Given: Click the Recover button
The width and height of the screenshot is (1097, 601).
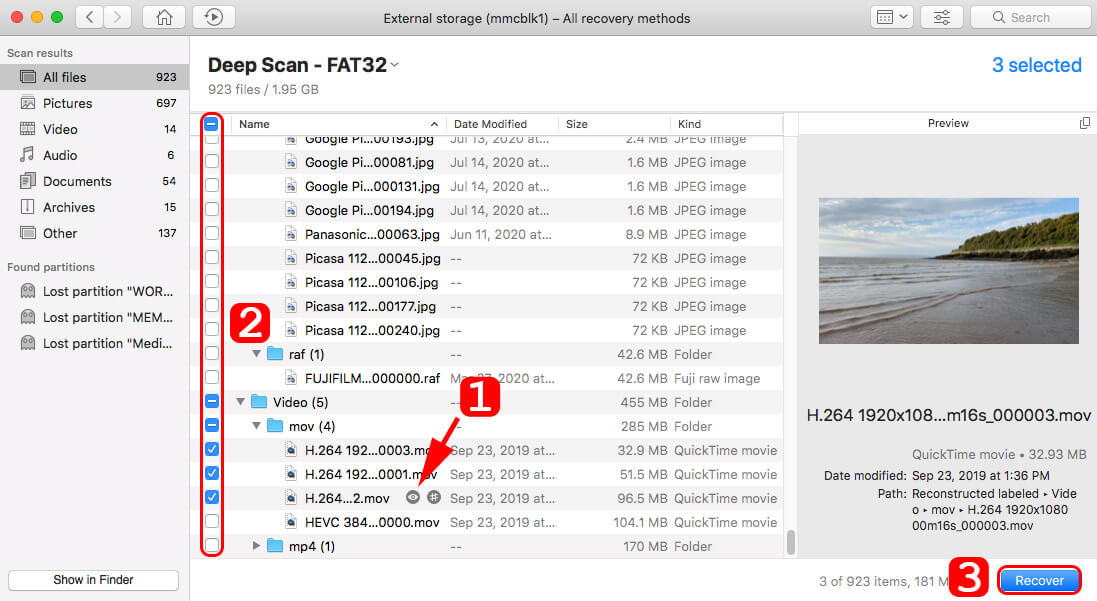Looking at the screenshot, I should 1039,581.
